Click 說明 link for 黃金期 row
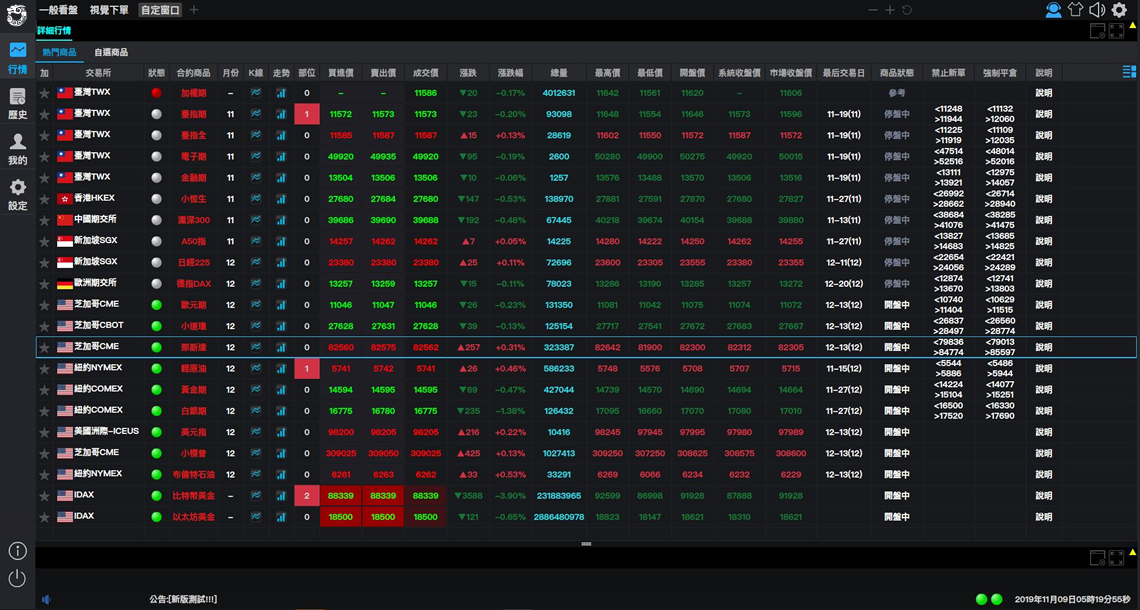This screenshot has height=610, width=1140. click(1043, 390)
